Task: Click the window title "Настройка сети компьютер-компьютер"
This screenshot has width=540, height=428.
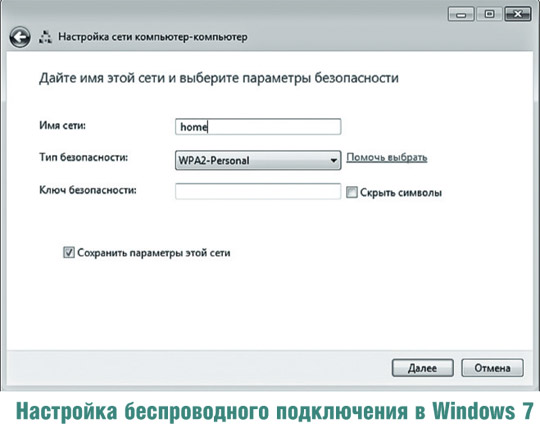Action: (153, 37)
